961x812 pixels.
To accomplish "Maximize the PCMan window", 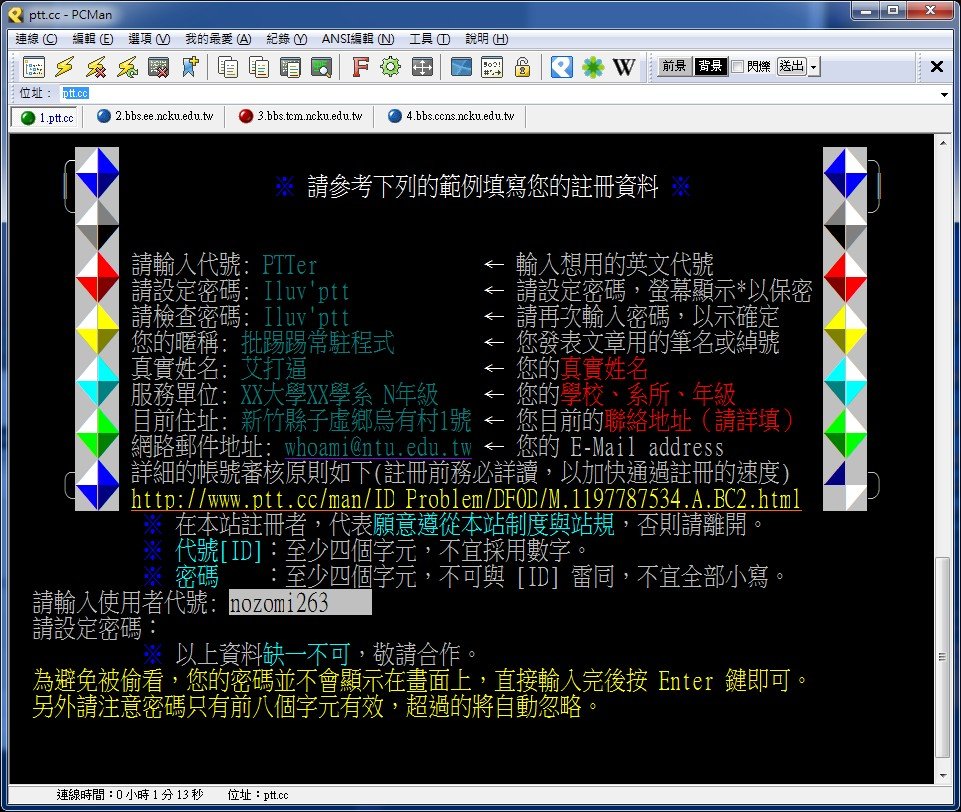I will [x=893, y=11].
